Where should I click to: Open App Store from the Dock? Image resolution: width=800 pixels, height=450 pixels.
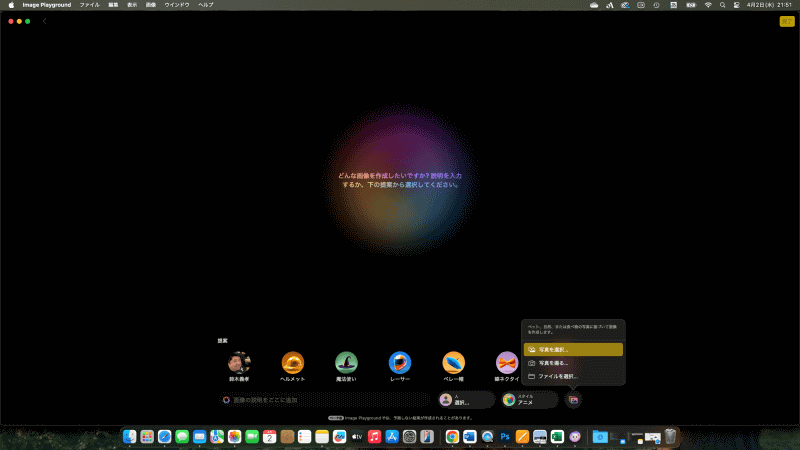click(392, 437)
